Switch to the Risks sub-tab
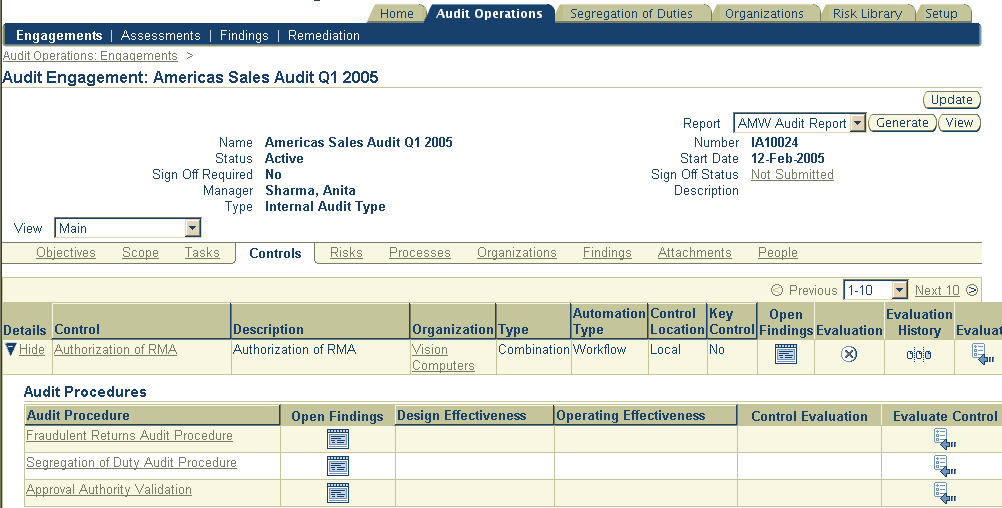 (346, 252)
